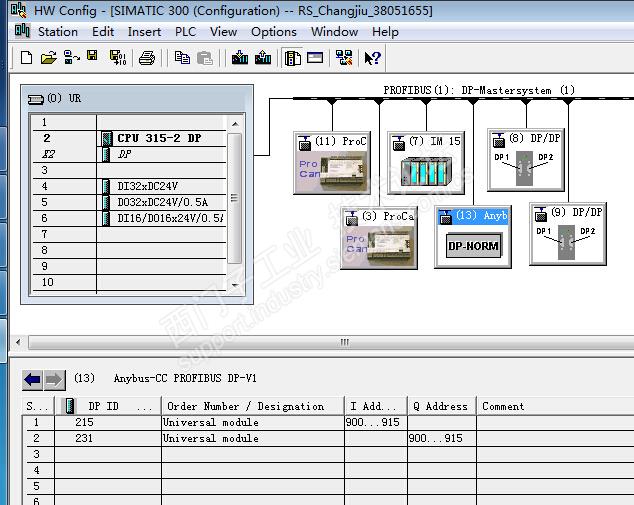This screenshot has height=505, width=634.
Task: Select the (13) Anybus DP-NORM slave
Action: point(473,237)
